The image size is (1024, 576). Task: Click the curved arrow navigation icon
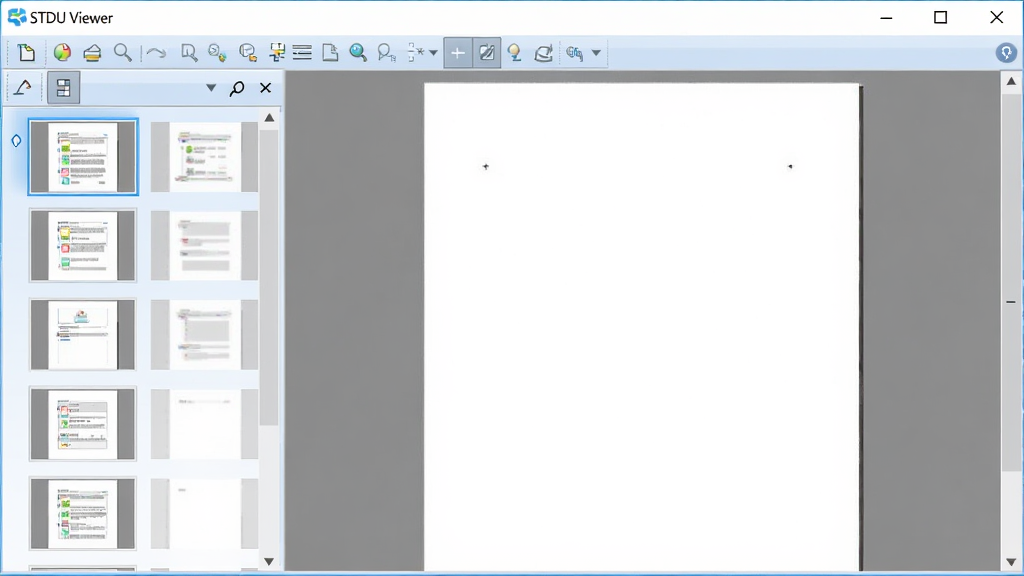pos(156,53)
